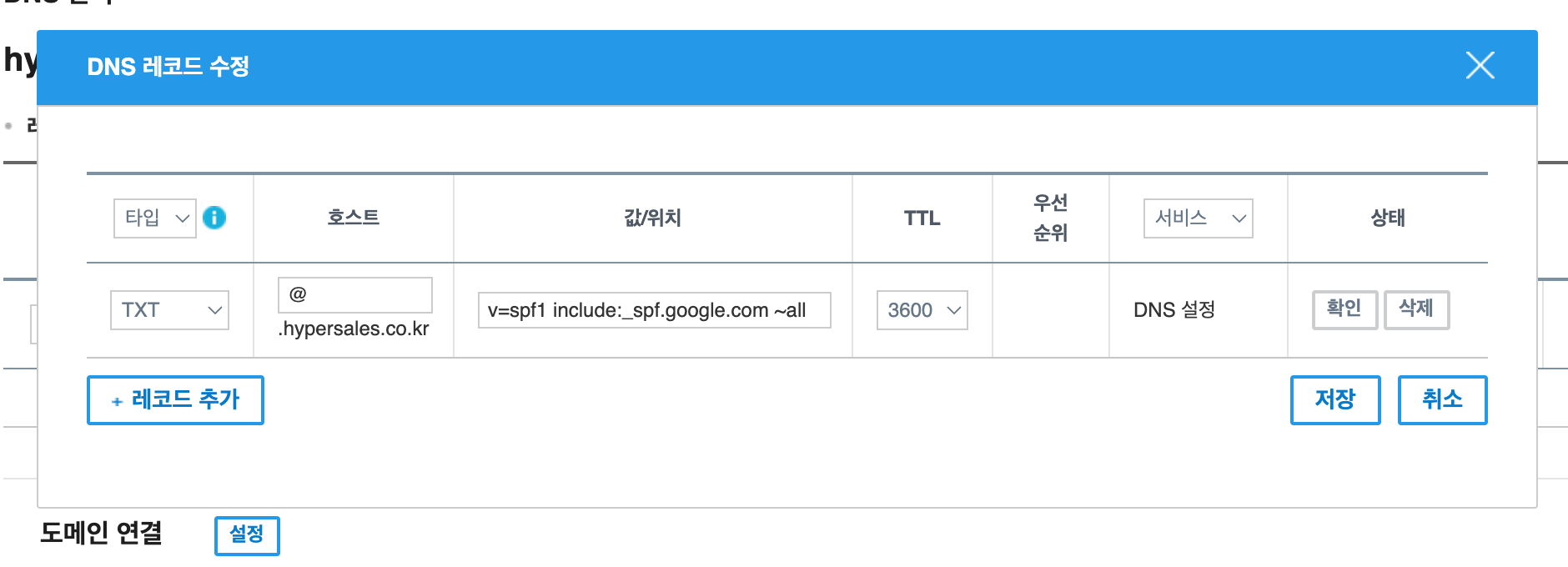Cancel editing with the 취소 button
This screenshot has height=567, width=1568.
pos(1442,400)
